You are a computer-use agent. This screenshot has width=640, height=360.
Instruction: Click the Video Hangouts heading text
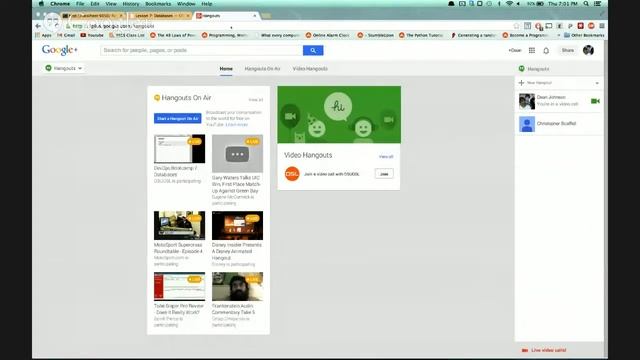[x=308, y=155]
